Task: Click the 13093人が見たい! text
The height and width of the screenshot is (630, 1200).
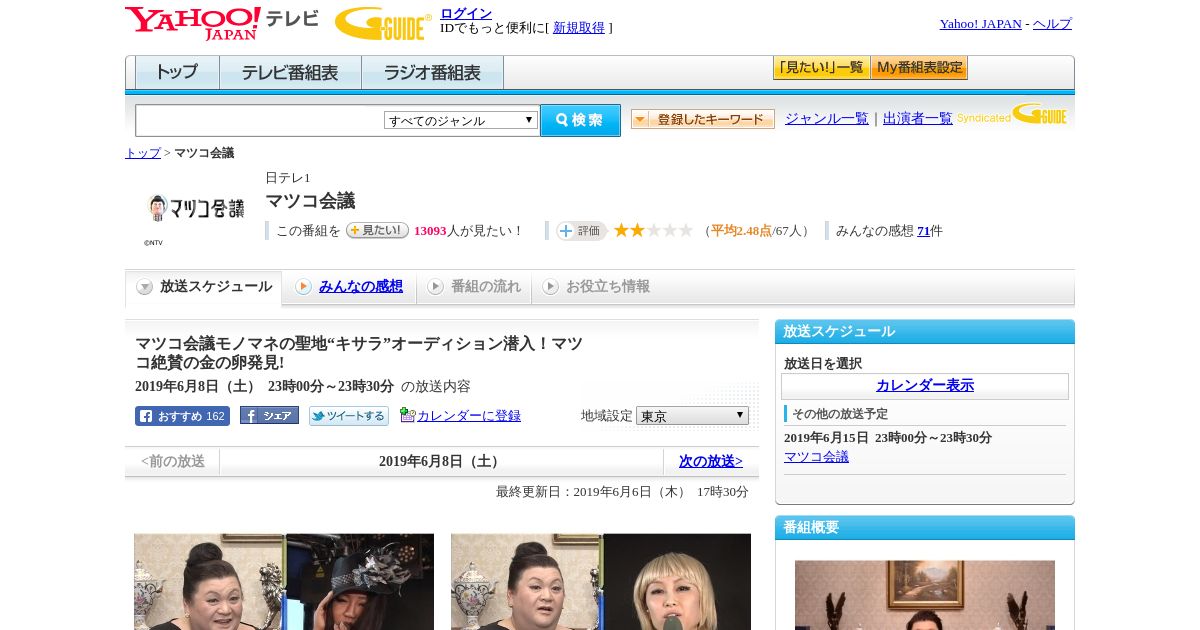Action: (469, 231)
